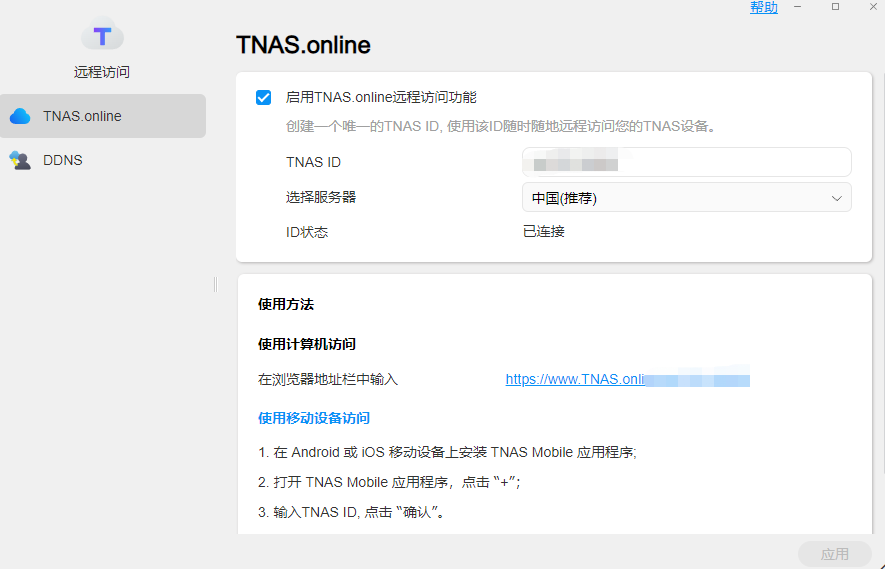Uncheck 启用TNAS.online远程访问功能 checkbox

click(x=264, y=98)
